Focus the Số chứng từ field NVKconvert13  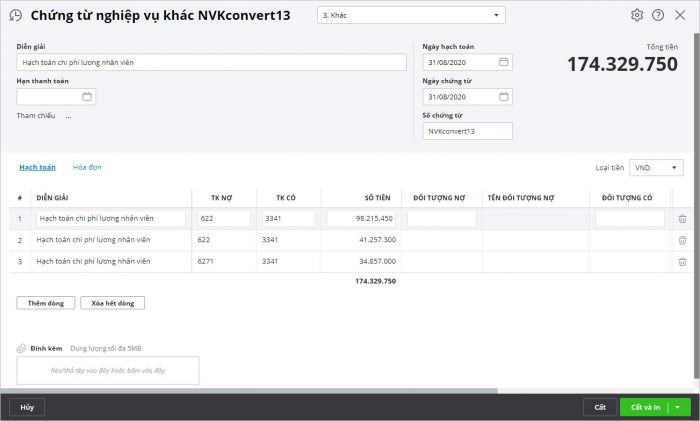[467, 131]
